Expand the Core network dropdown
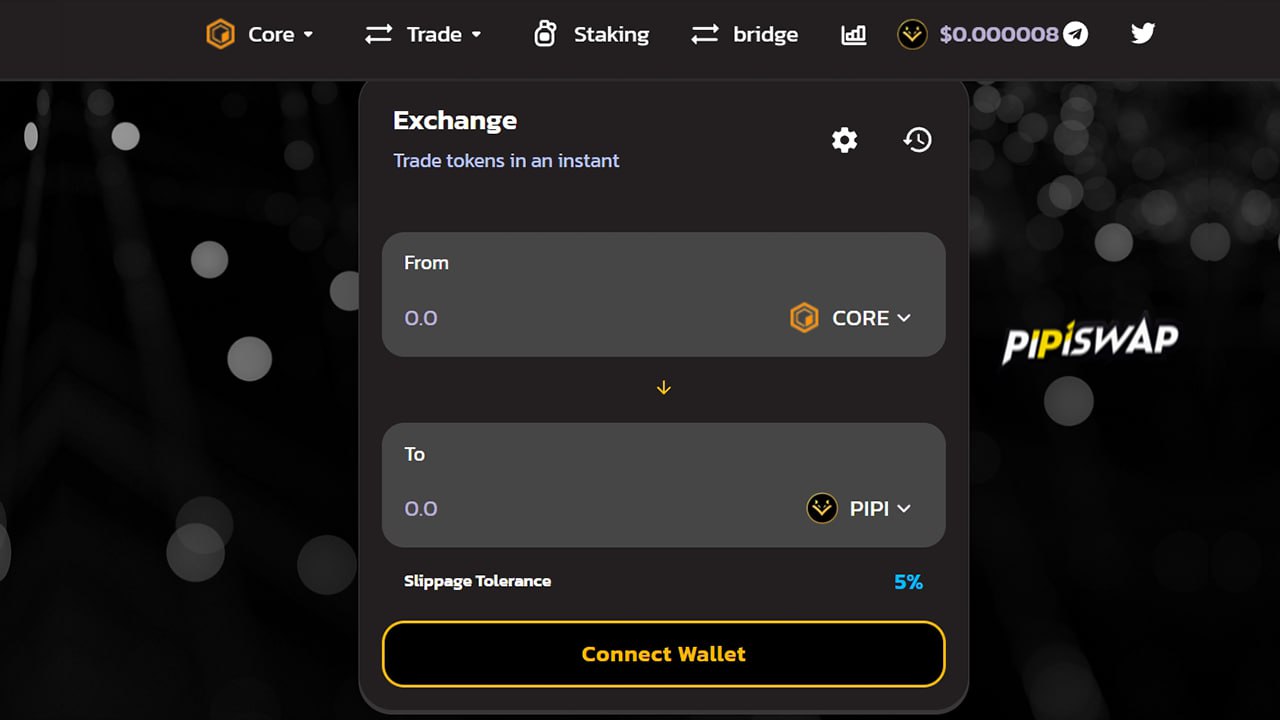Image resolution: width=1280 pixels, height=720 pixels. point(260,35)
